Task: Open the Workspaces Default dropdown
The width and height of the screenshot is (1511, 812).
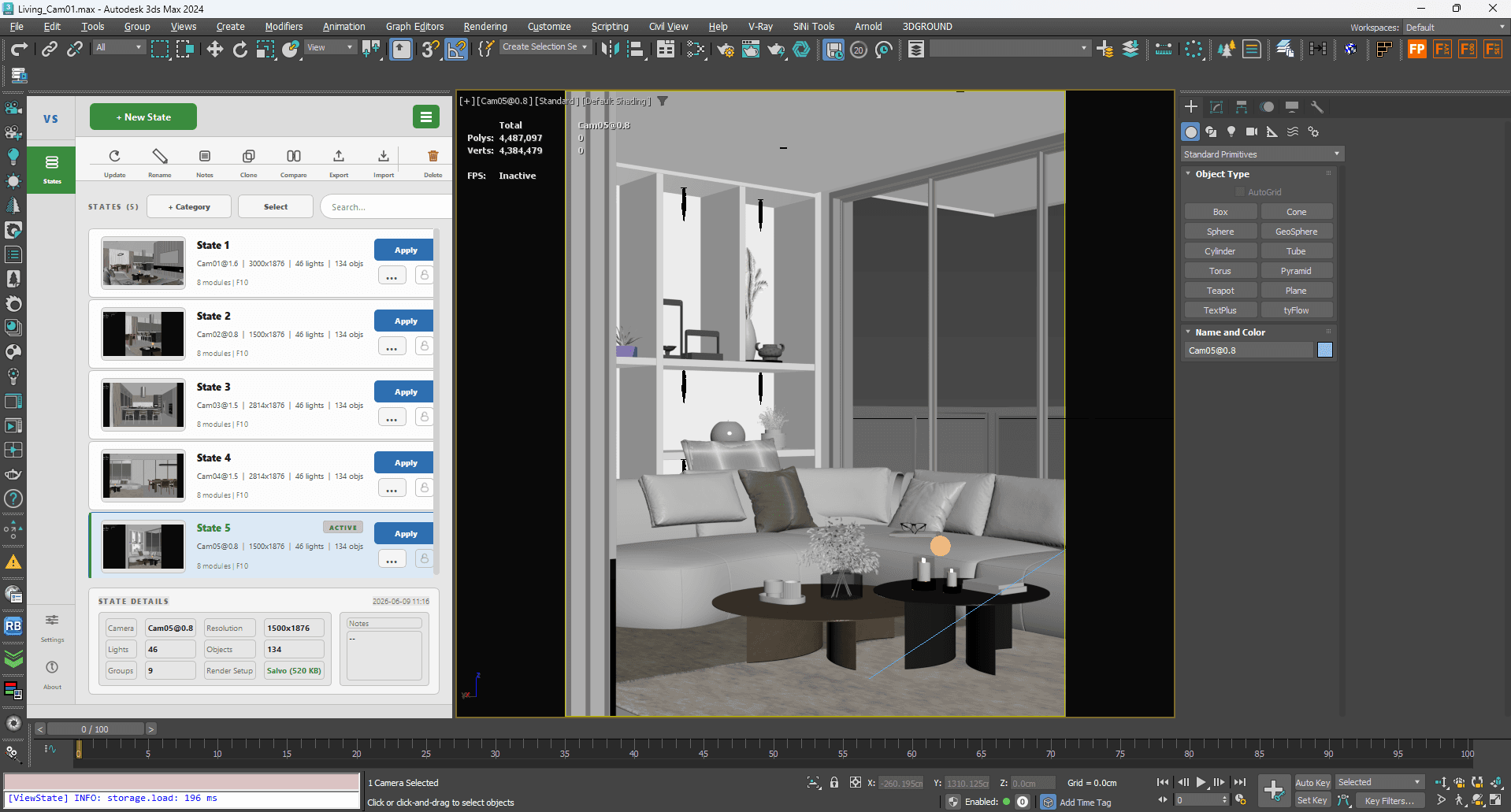Action: pyautogui.click(x=1455, y=28)
